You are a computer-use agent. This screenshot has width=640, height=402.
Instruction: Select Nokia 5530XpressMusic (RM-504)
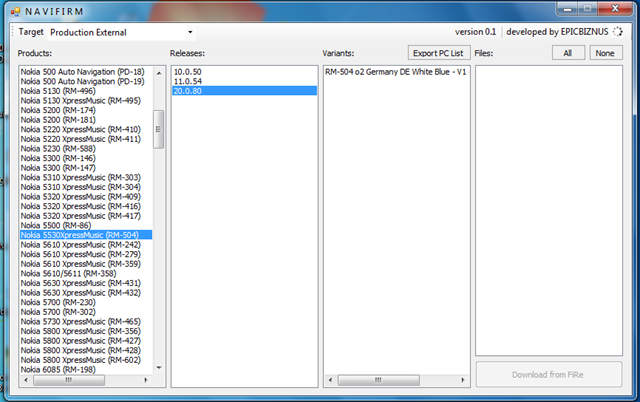(86, 235)
